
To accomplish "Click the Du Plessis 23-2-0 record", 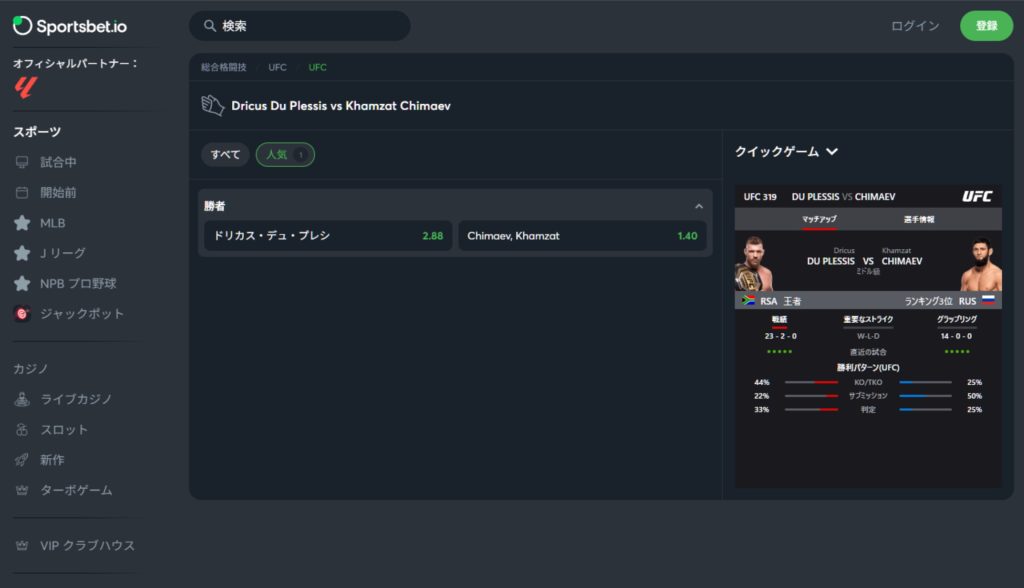I will pyautogui.click(x=780, y=336).
